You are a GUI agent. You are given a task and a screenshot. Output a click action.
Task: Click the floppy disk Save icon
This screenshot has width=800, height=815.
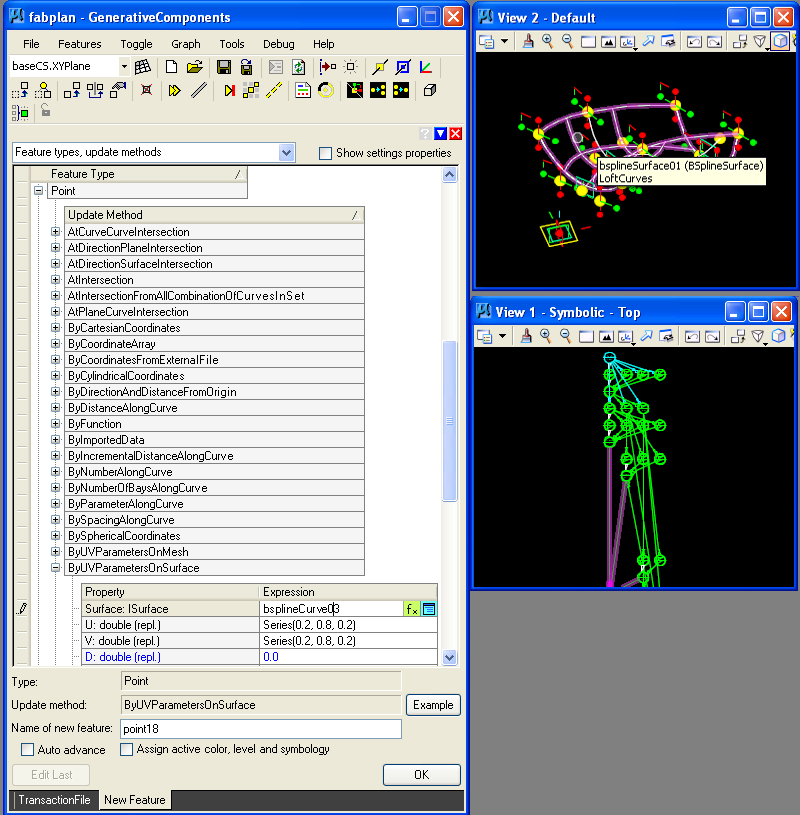[224, 67]
